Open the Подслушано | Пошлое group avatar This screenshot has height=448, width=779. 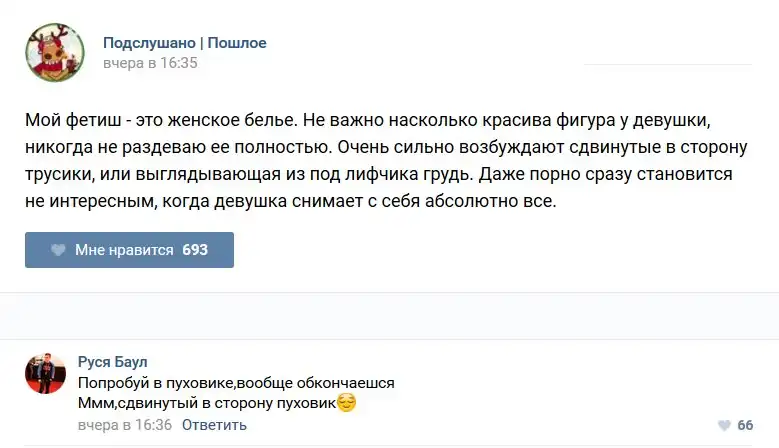pyautogui.click(x=55, y=53)
